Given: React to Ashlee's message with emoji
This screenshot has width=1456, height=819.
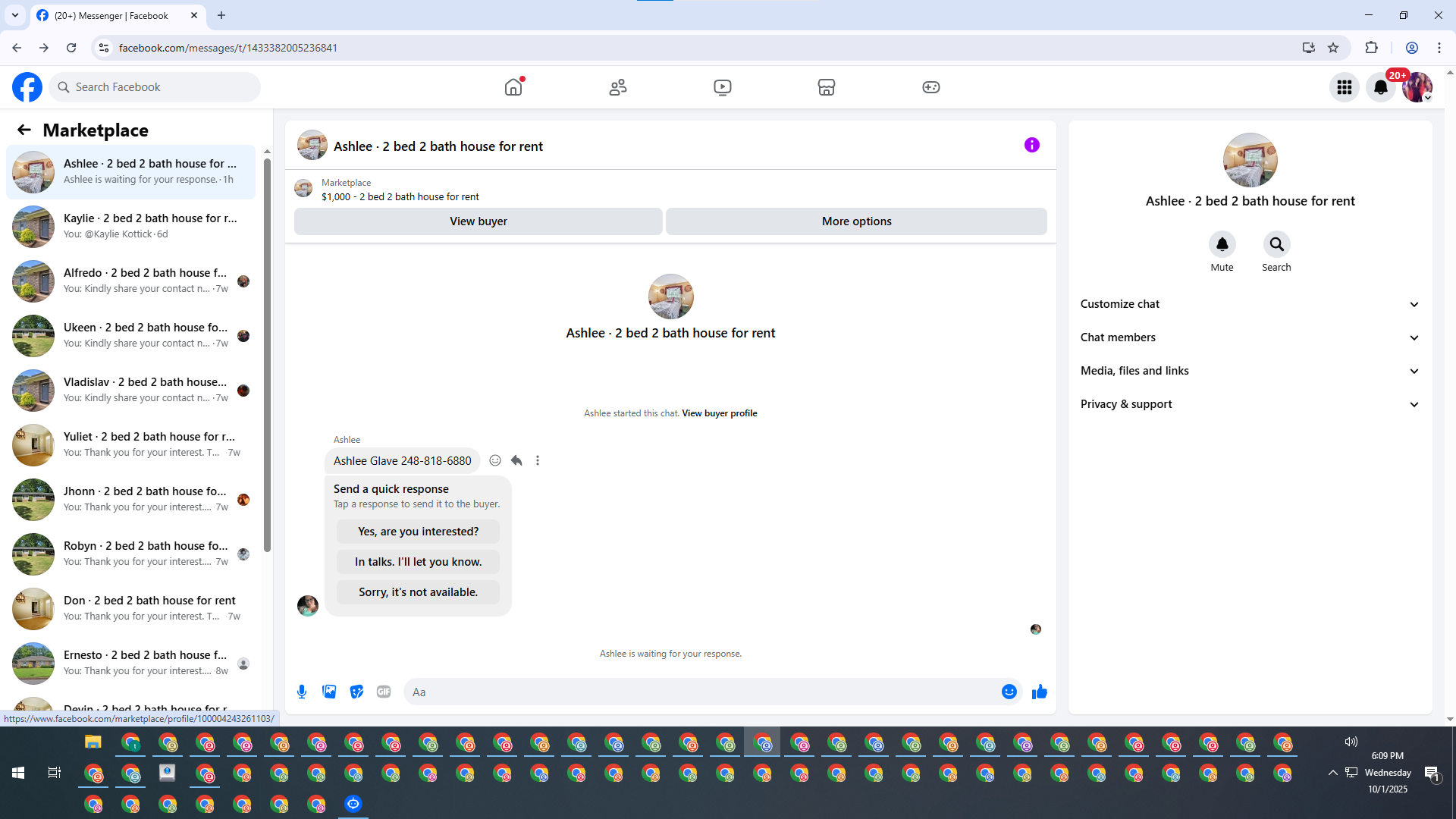Looking at the screenshot, I should point(495,460).
